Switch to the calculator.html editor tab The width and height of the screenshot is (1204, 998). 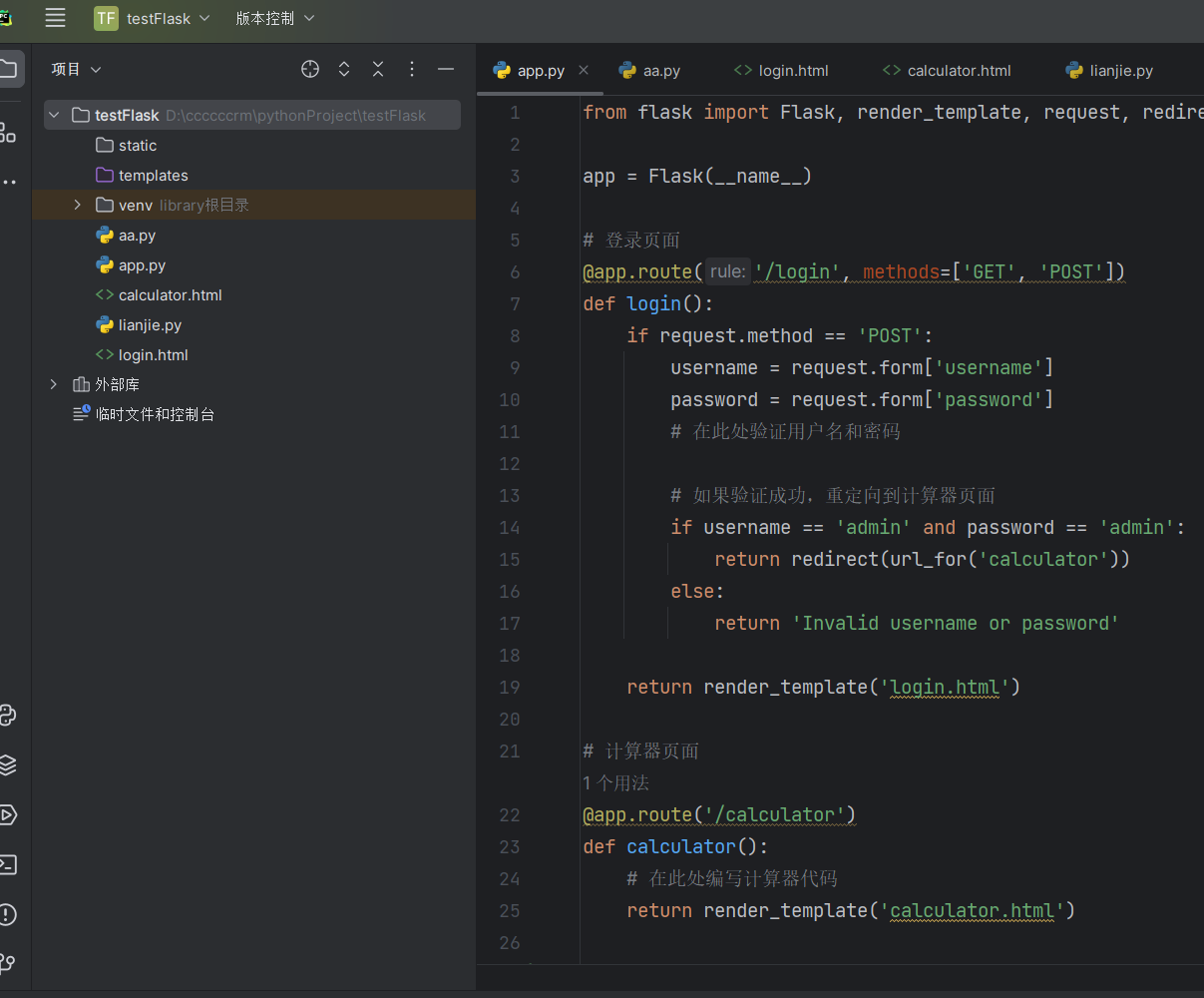[947, 71]
